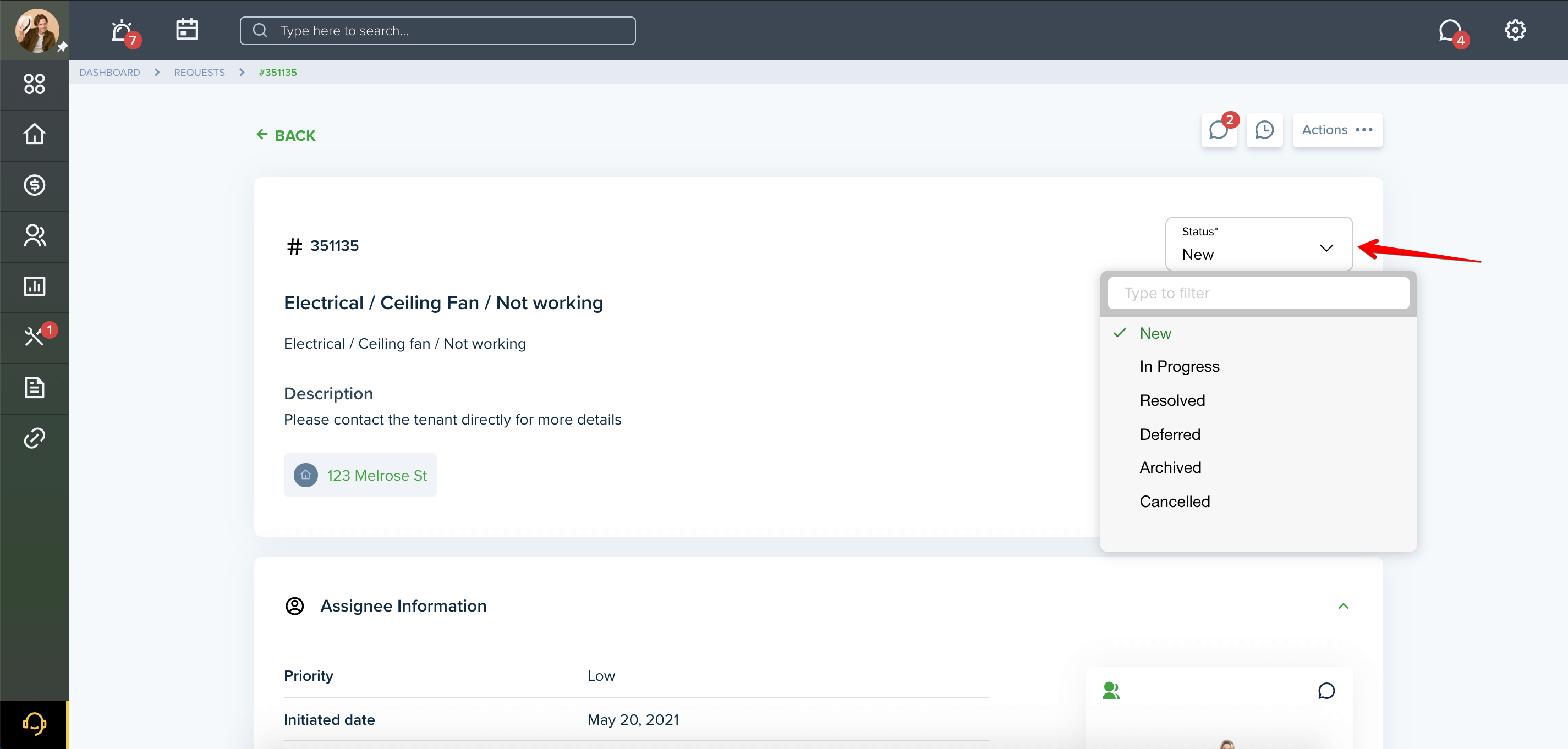The height and width of the screenshot is (749, 1568).
Task: Open the 123 Melrose St property link
Action: tap(377, 475)
